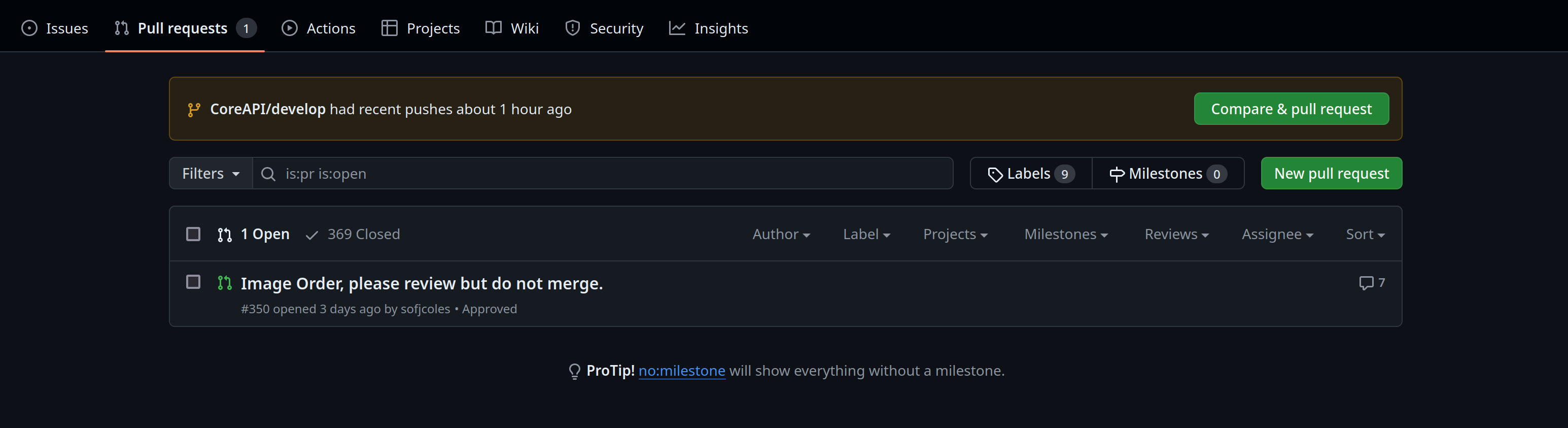
Task: Click the ProTip lightbulb icon
Action: pyautogui.click(x=574, y=371)
